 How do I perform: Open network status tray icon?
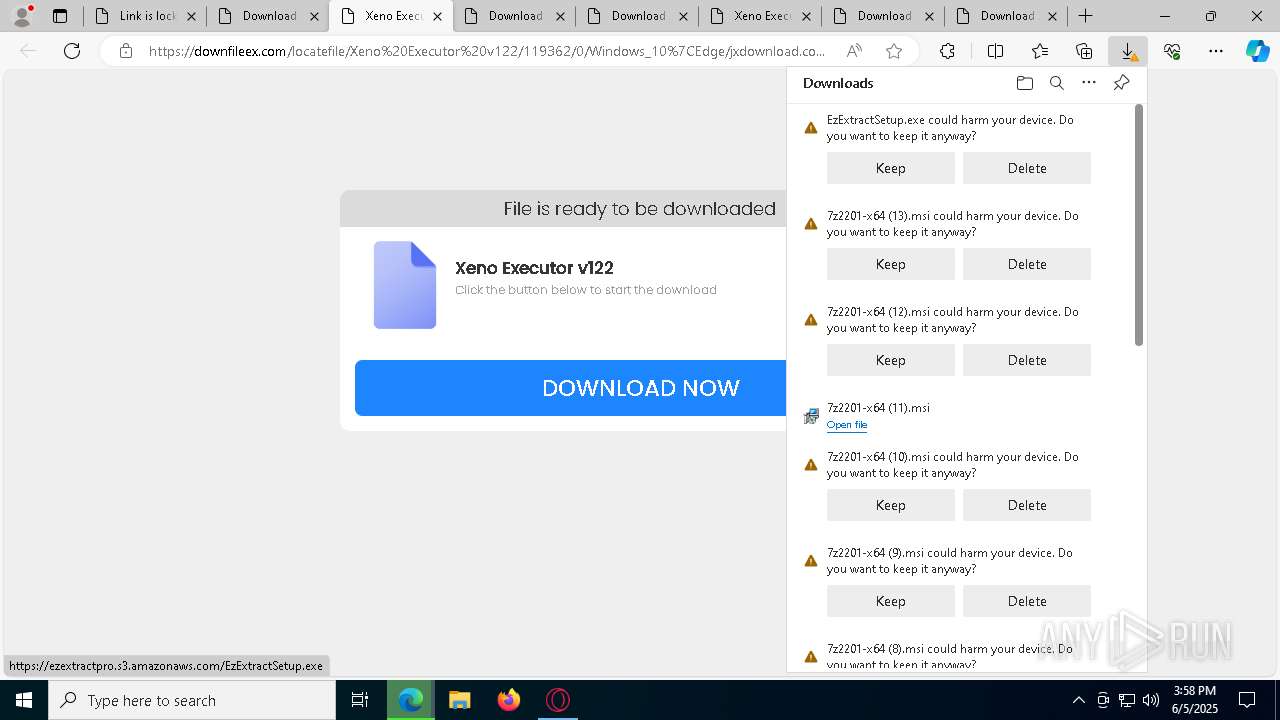click(x=1127, y=700)
